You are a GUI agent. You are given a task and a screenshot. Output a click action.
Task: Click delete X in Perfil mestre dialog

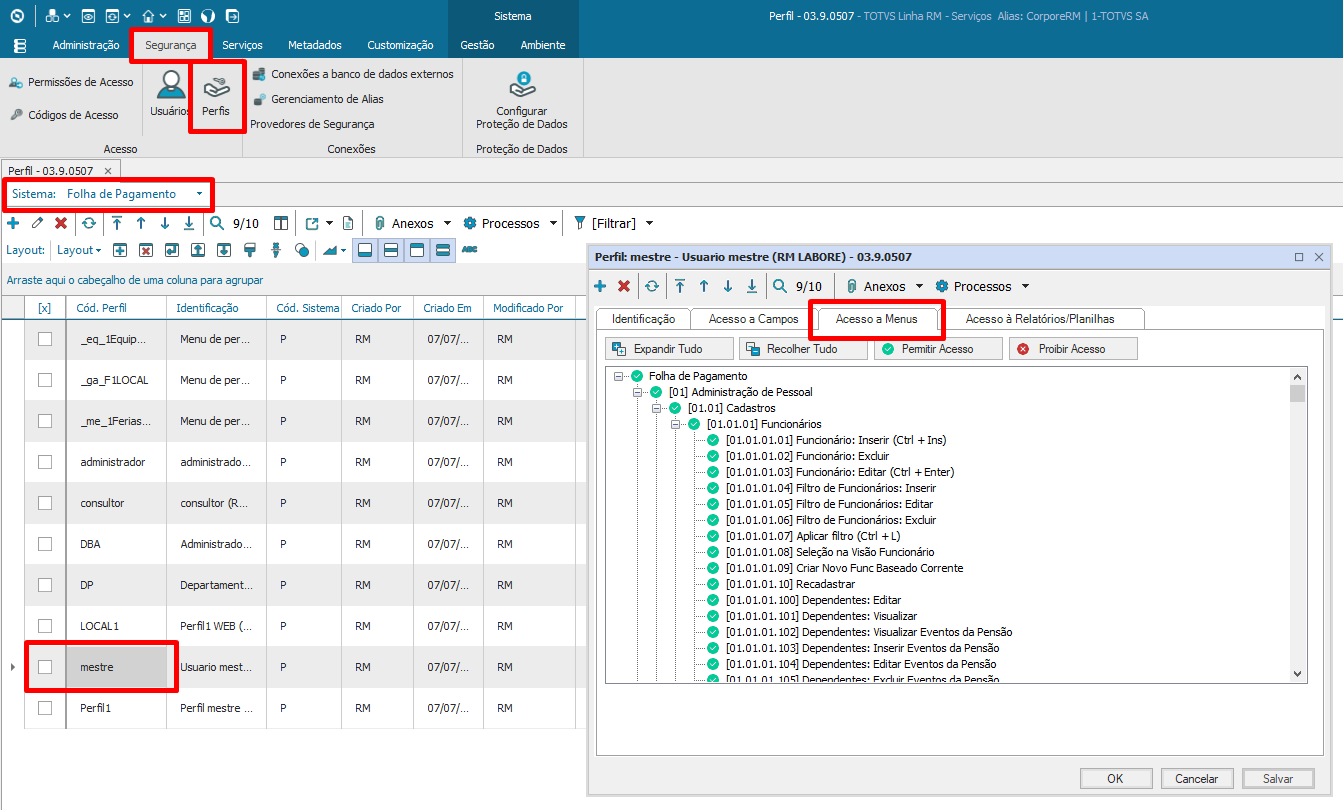pos(624,286)
